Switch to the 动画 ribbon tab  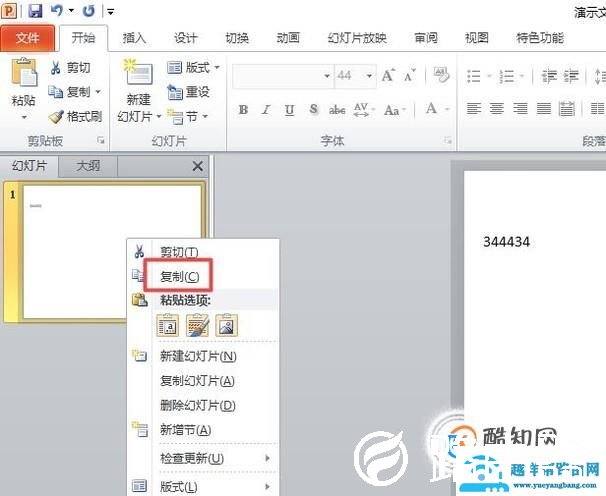(x=288, y=38)
